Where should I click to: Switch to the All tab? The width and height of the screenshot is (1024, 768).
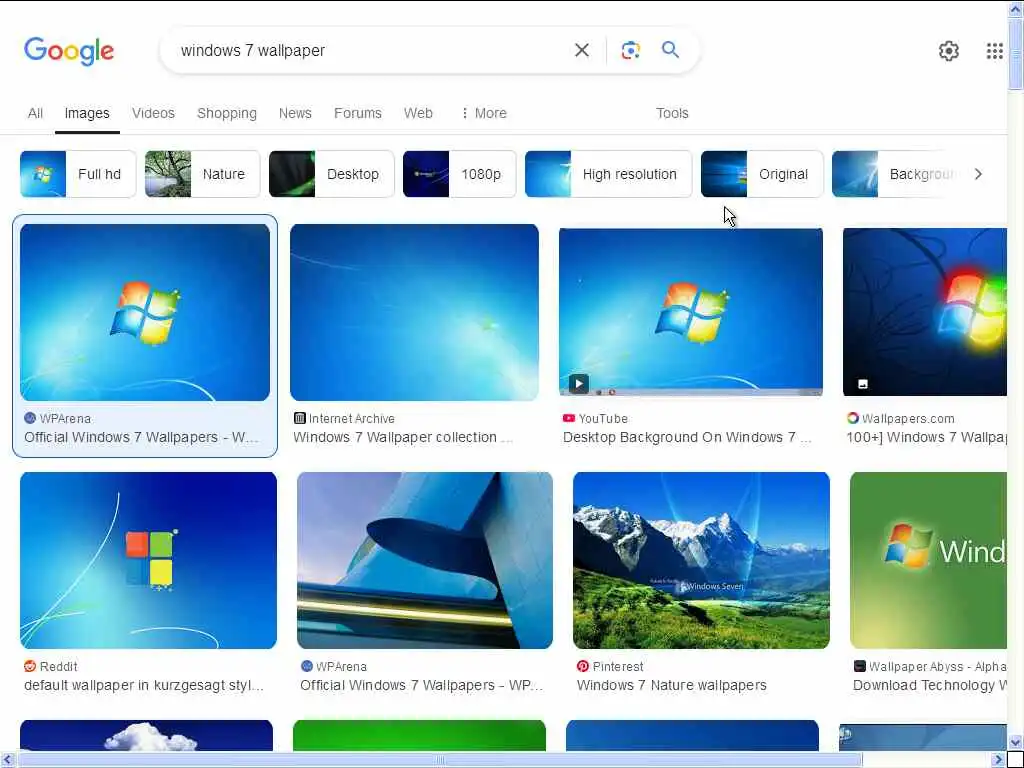(x=35, y=113)
